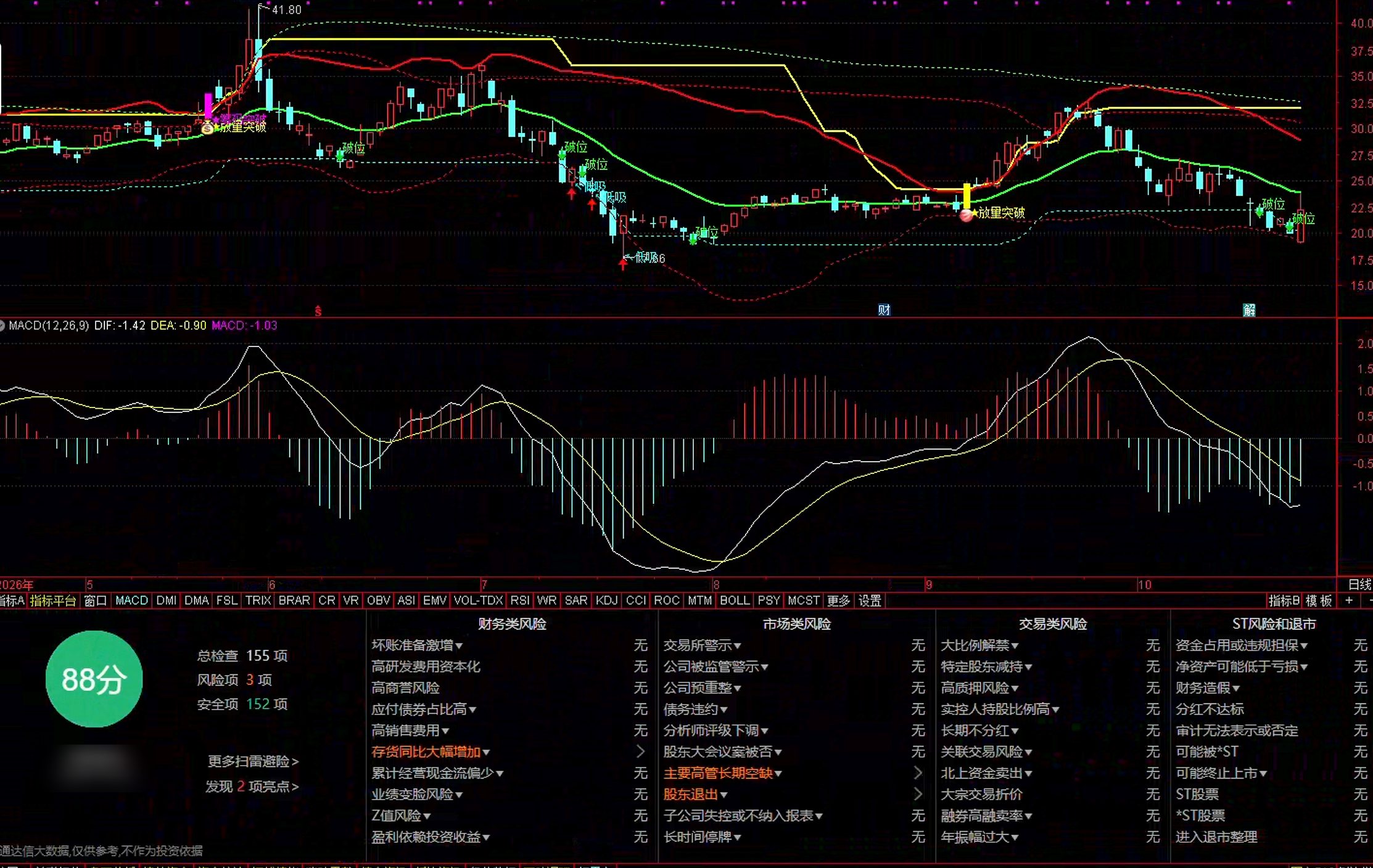Switch to the BOLL indicator tab
The width and height of the screenshot is (1373, 868).
click(735, 600)
